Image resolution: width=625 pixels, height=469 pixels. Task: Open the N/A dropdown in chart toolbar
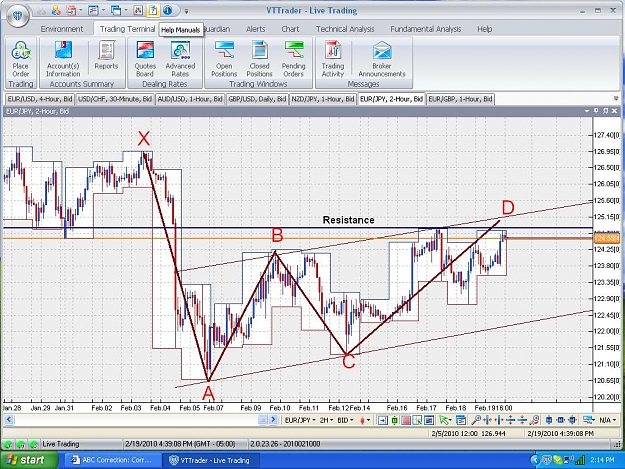pyautogui.click(x=608, y=420)
